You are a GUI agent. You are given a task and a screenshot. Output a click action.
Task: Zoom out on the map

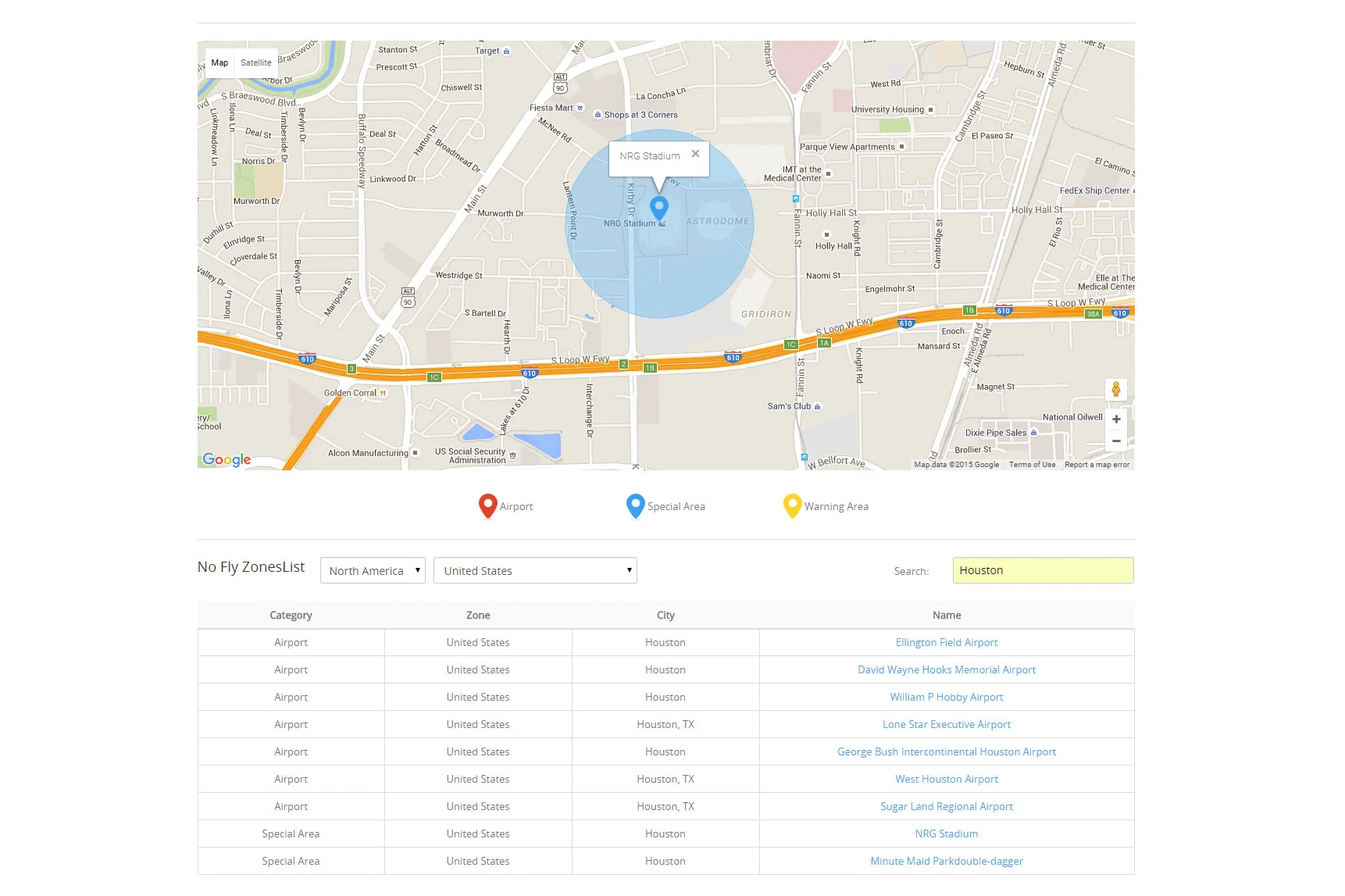click(x=1116, y=441)
